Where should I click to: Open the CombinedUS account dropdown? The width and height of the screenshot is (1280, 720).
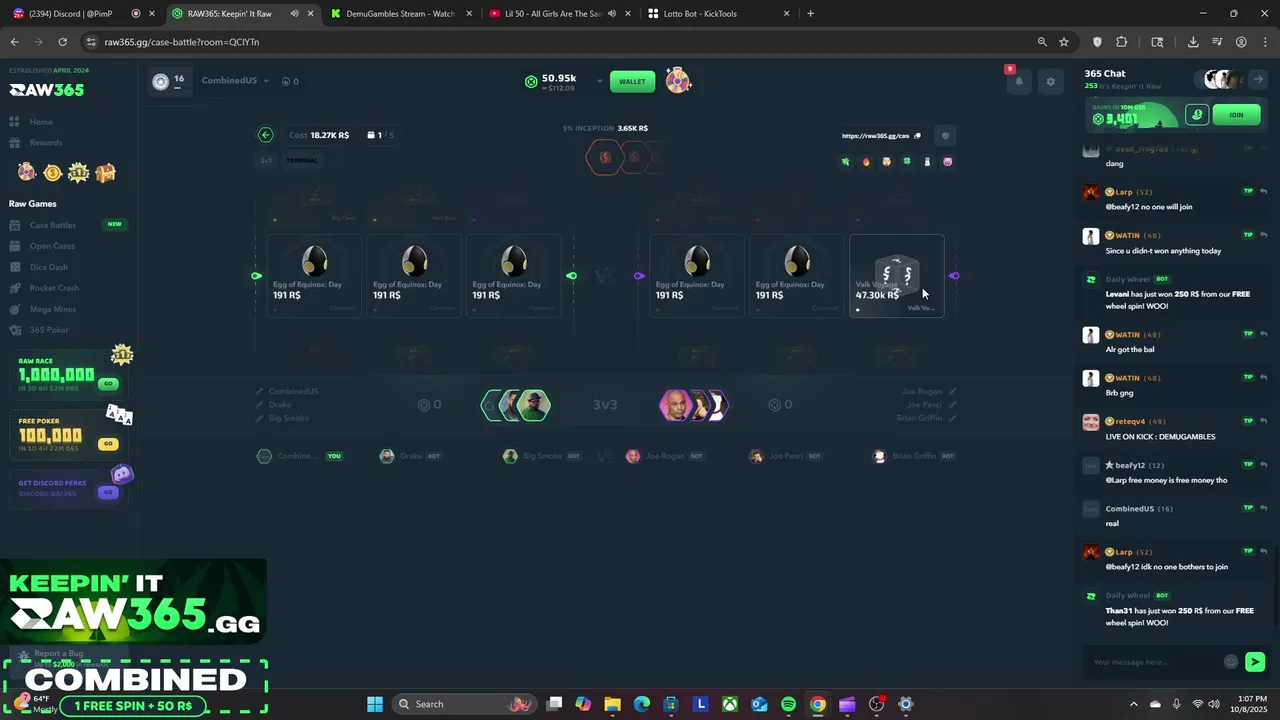[235, 81]
